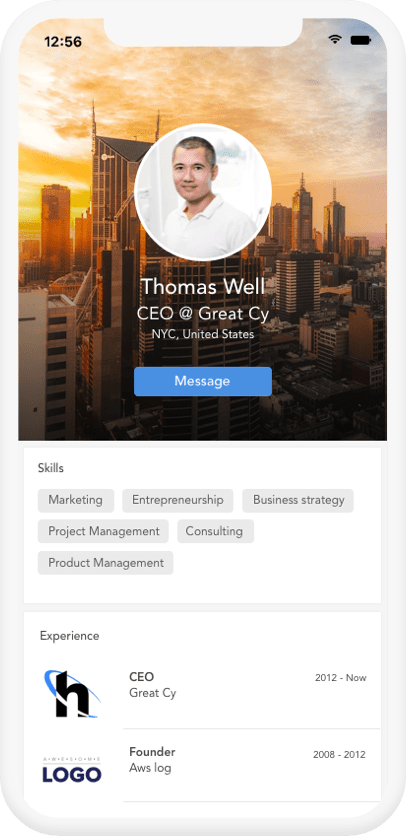The width and height of the screenshot is (406, 836).
Task: Tap the Message button
Action: click(203, 381)
